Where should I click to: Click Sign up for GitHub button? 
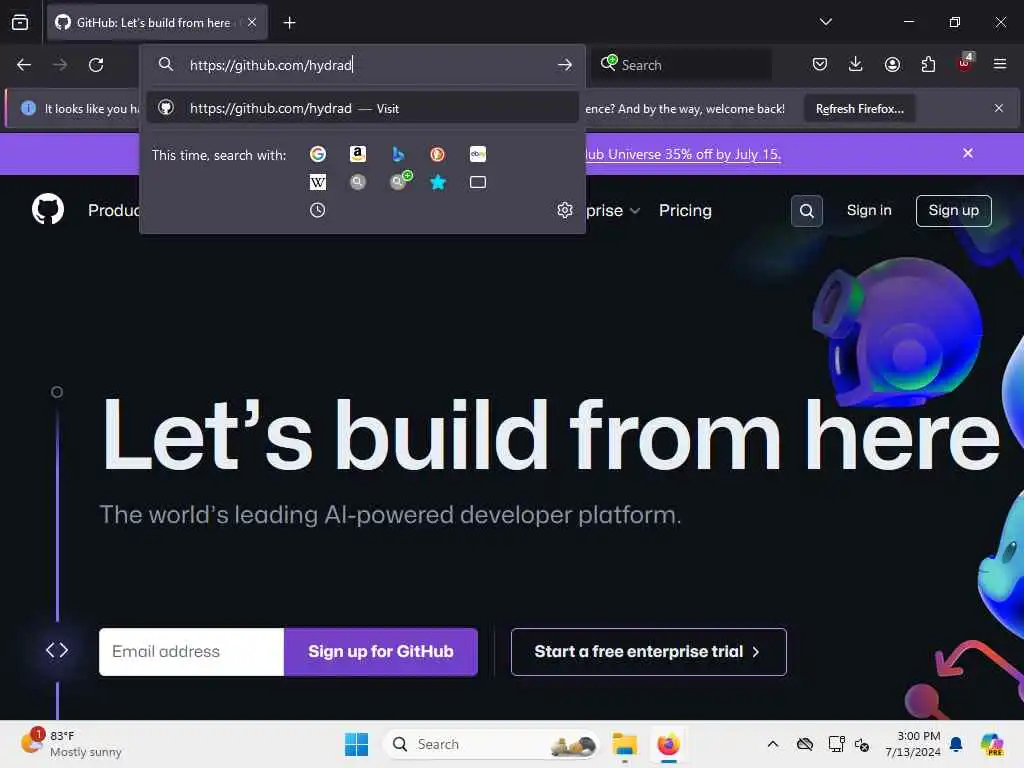pos(381,652)
